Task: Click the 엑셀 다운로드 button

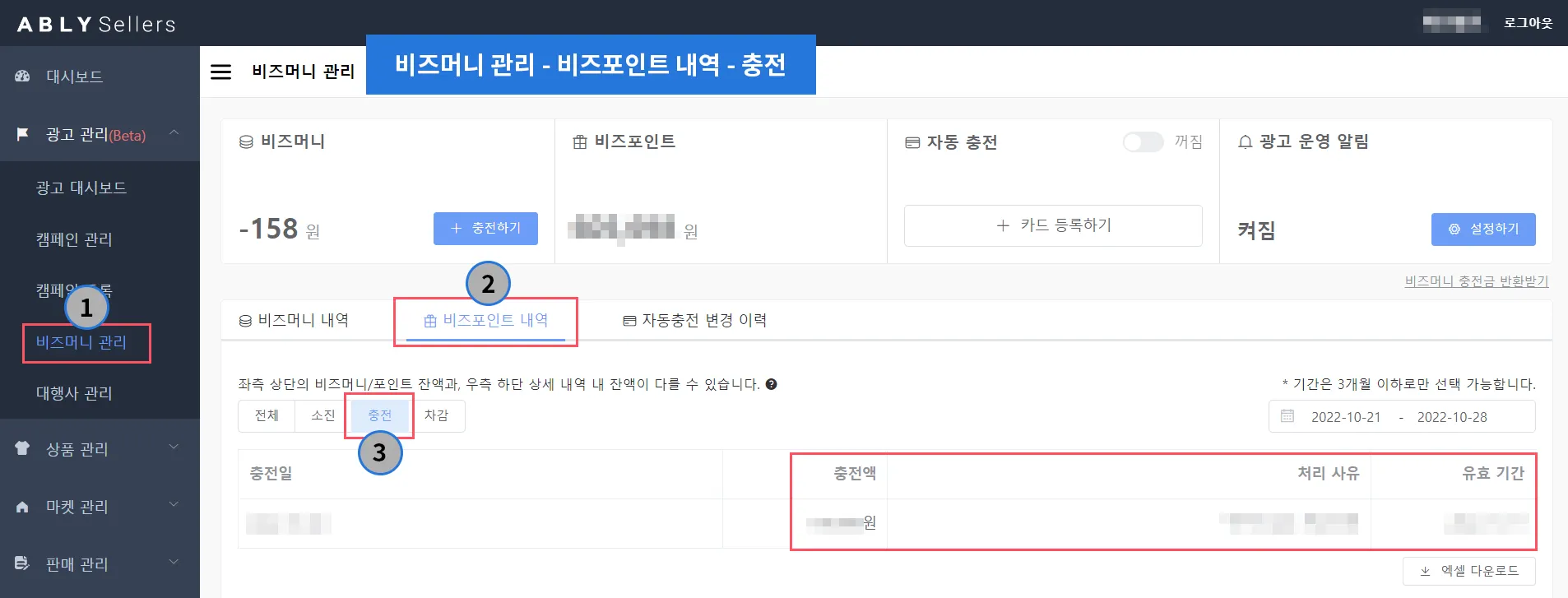Action: [x=1469, y=571]
